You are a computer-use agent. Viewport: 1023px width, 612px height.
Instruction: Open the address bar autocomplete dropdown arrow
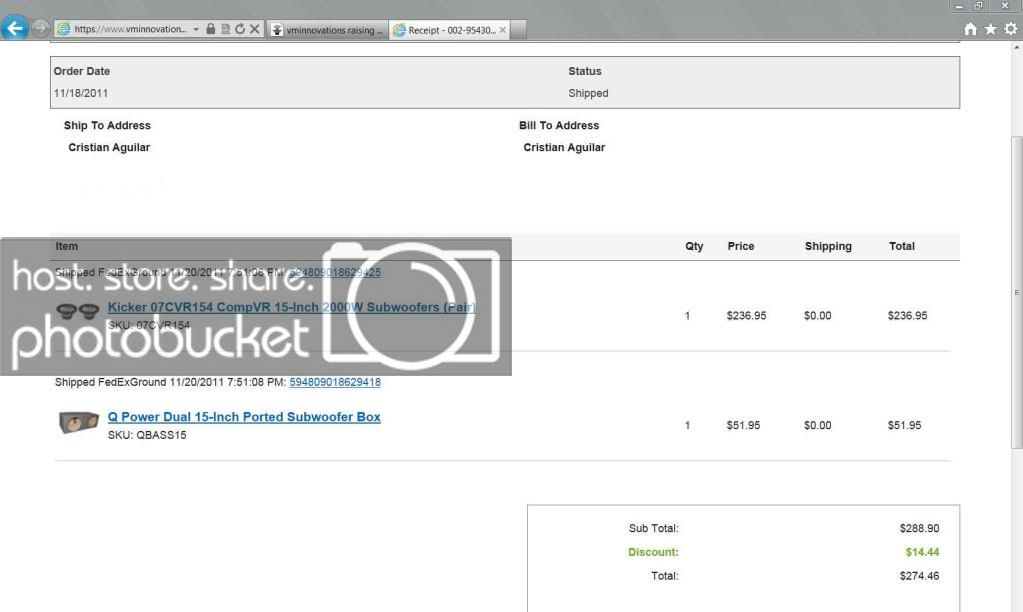[x=196, y=29]
